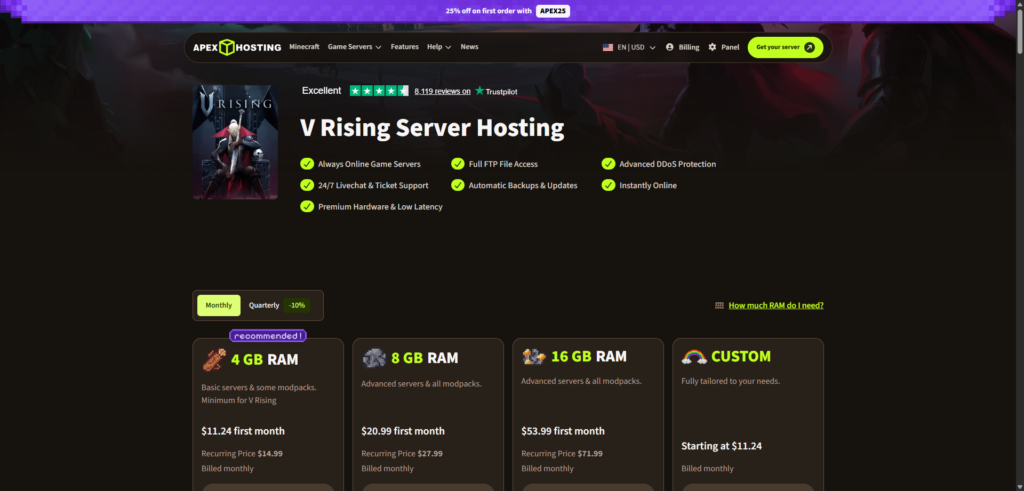
Task: Click Recurring Price $14.99 text
Action: point(242,453)
